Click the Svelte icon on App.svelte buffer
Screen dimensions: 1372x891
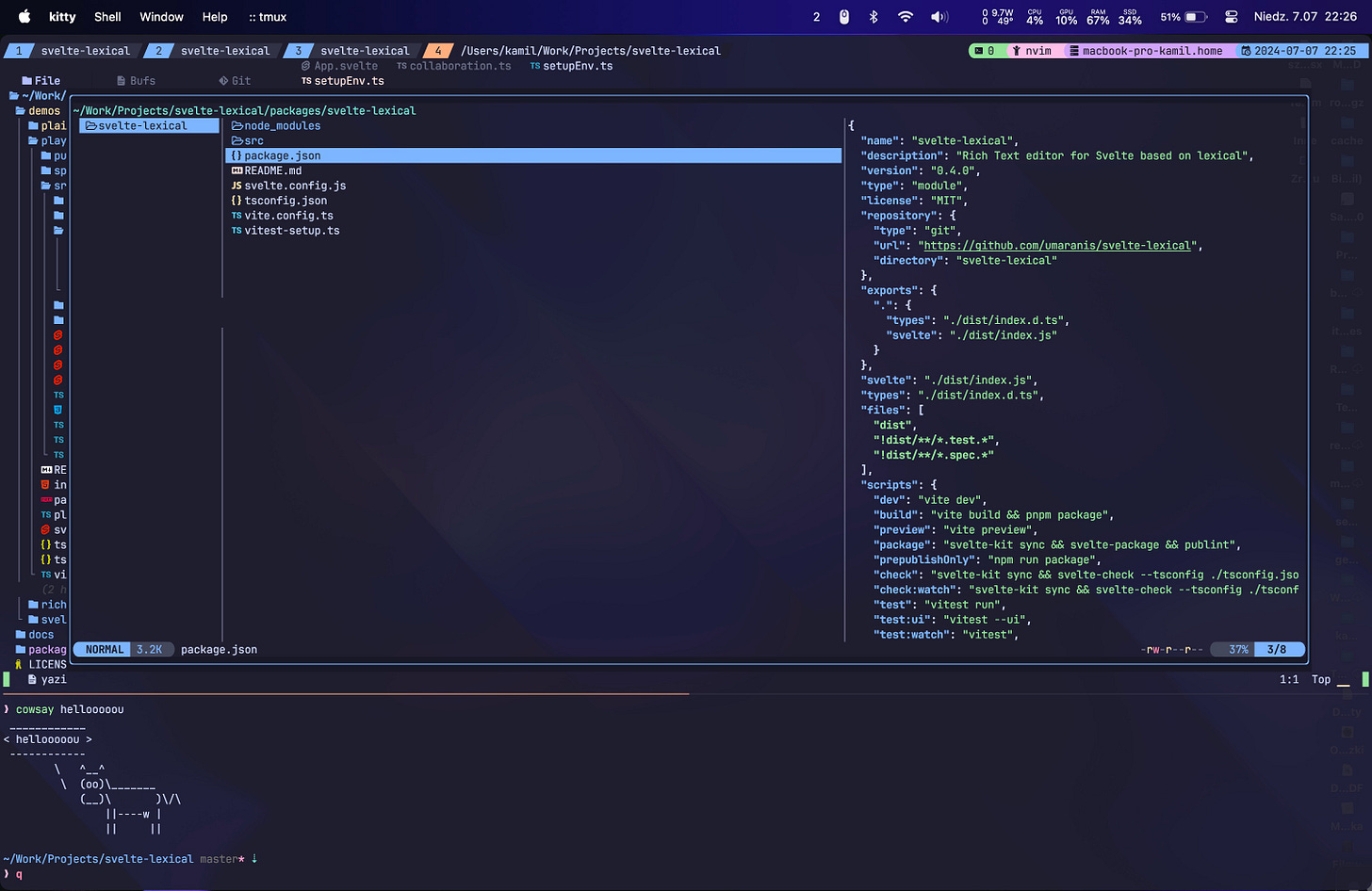pyautogui.click(x=306, y=66)
